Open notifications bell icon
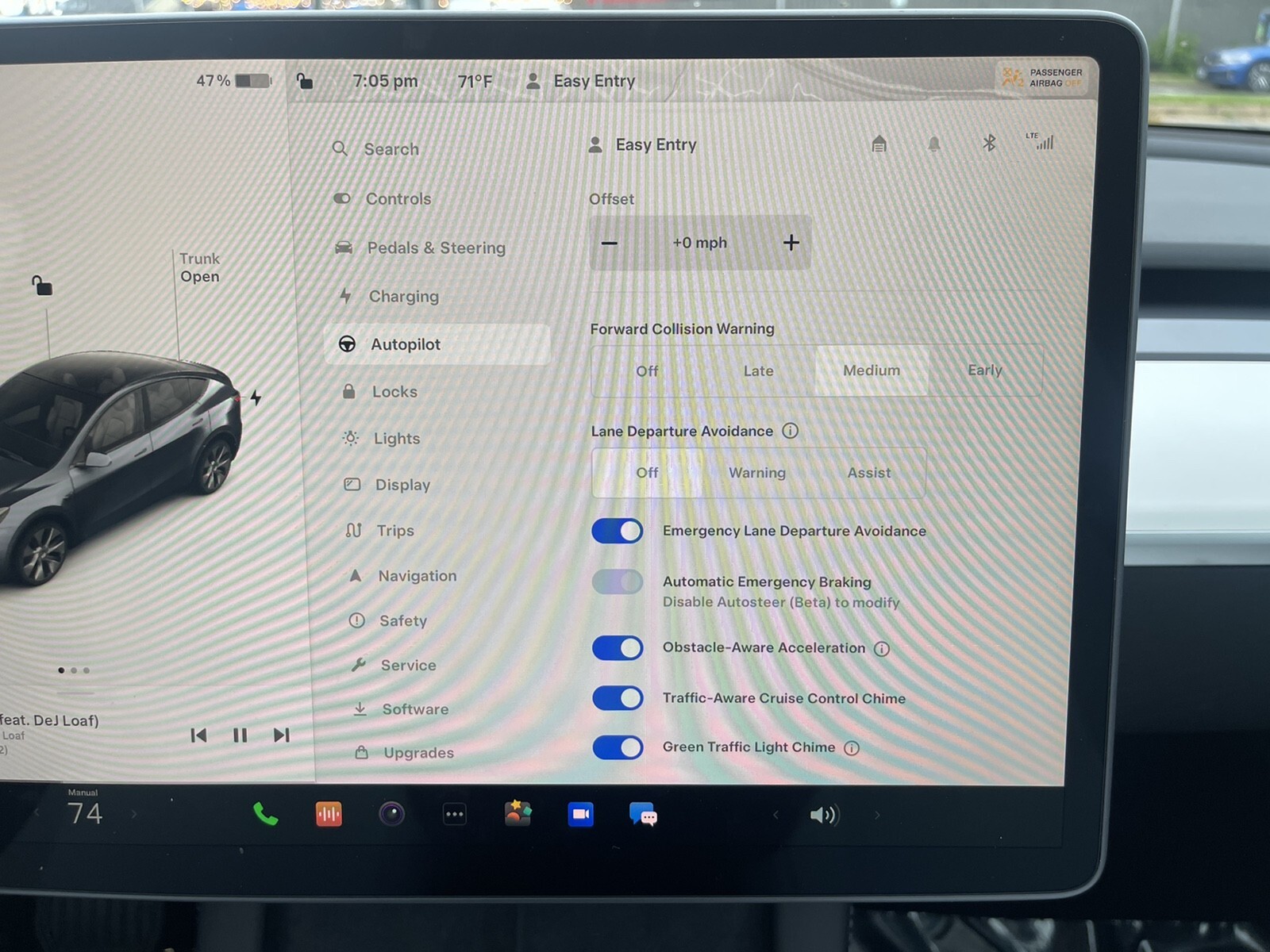 pyautogui.click(x=934, y=144)
